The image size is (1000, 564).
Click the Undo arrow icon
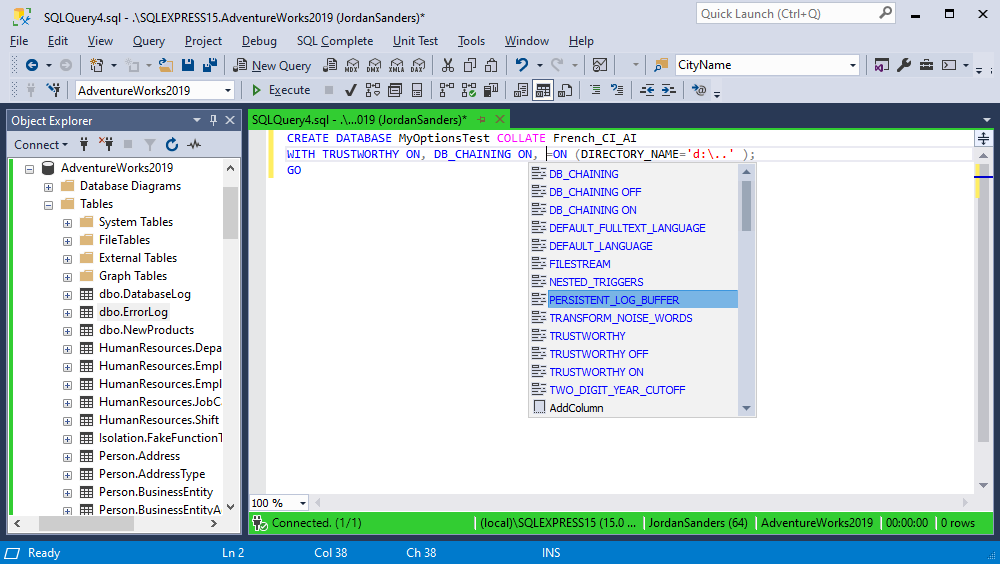click(522, 65)
